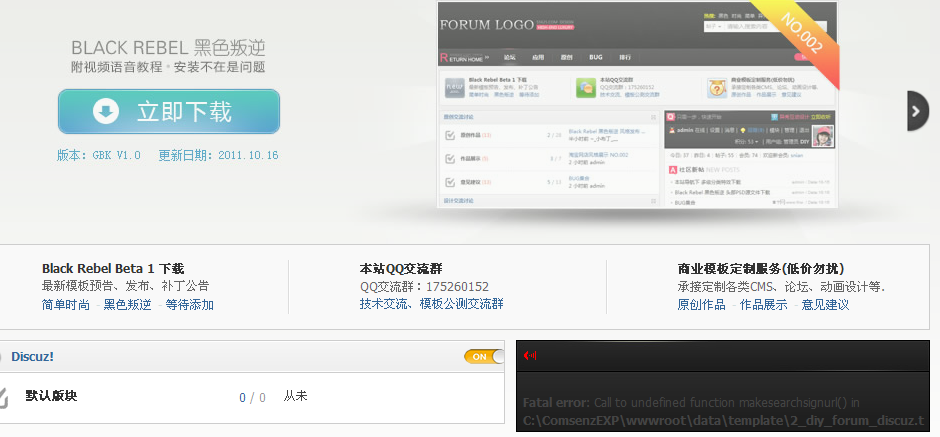The height and width of the screenshot is (437, 940).
Task: Click the Black Rebel Beta 1 下载 heading
Action: pos(113,269)
